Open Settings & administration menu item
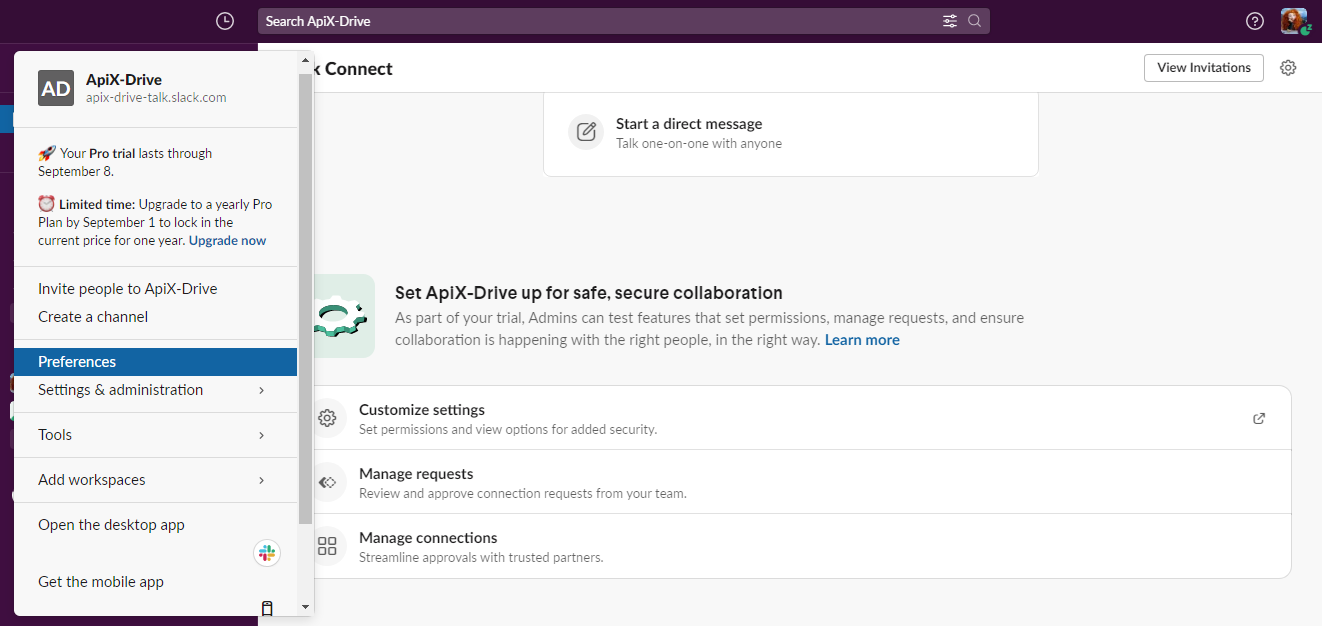Image resolution: width=1322 pixels, height=626 pixels. click(156, 390)
